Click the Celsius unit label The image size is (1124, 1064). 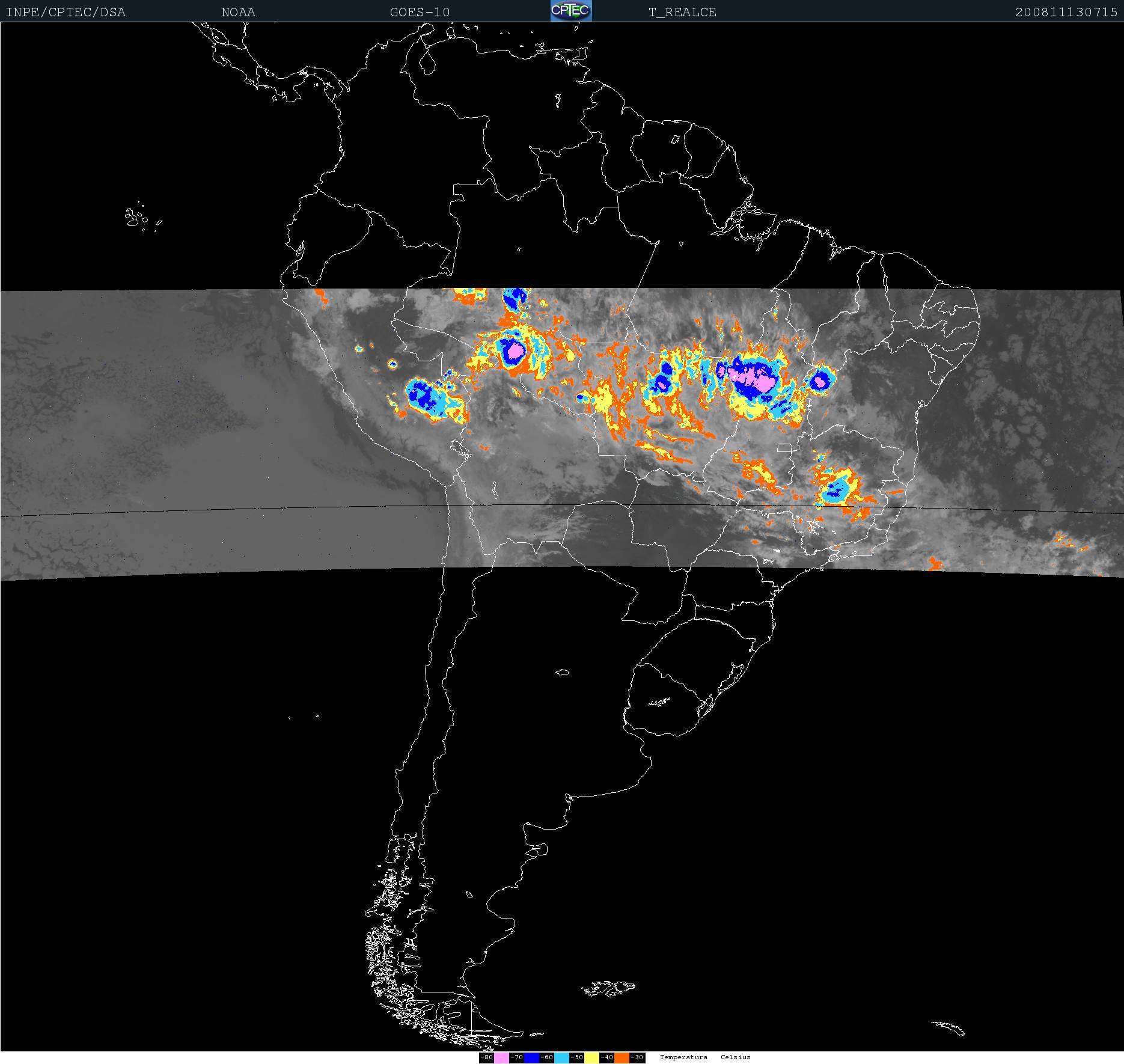[736, 1057]
